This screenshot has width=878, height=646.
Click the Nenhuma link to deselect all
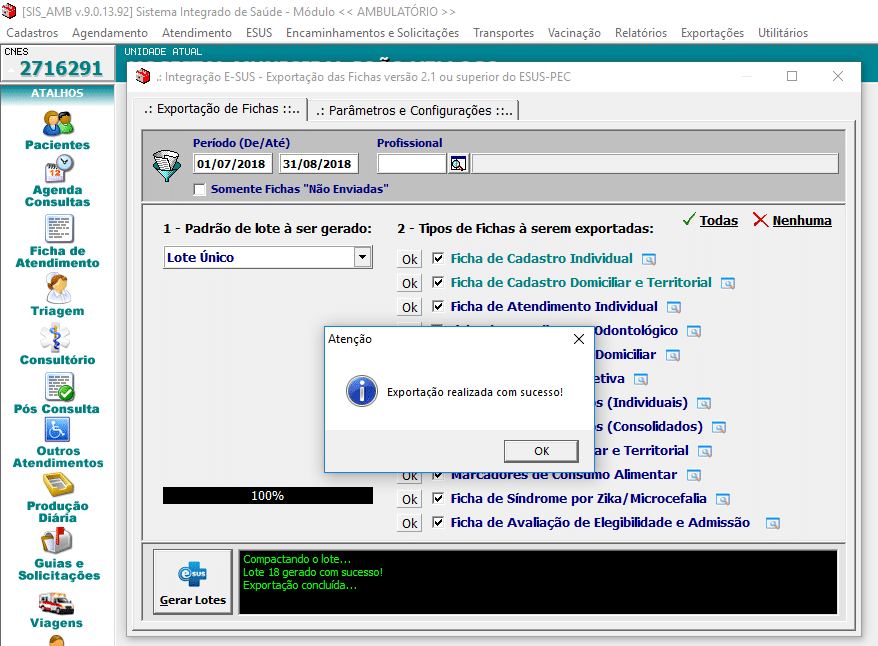tap(801, 221)
